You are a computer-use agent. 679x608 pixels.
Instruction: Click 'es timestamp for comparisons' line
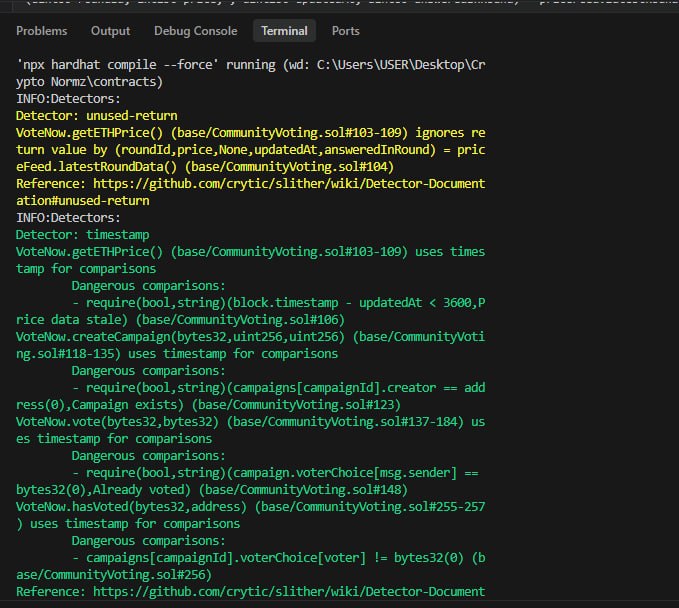pos(114,439)
